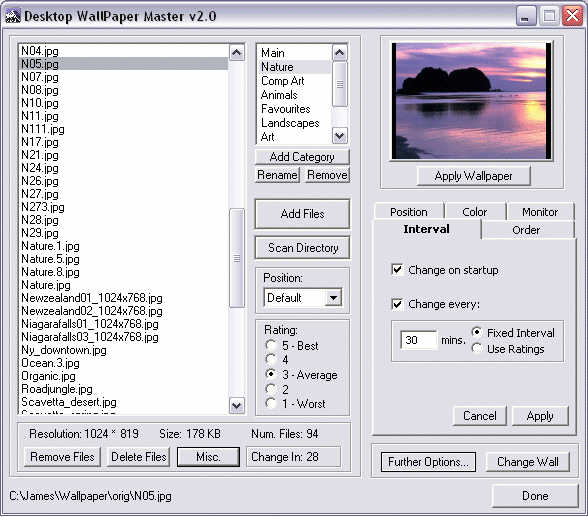
Task: Toggle the Change every checkbox
Action: click(397, 304)
